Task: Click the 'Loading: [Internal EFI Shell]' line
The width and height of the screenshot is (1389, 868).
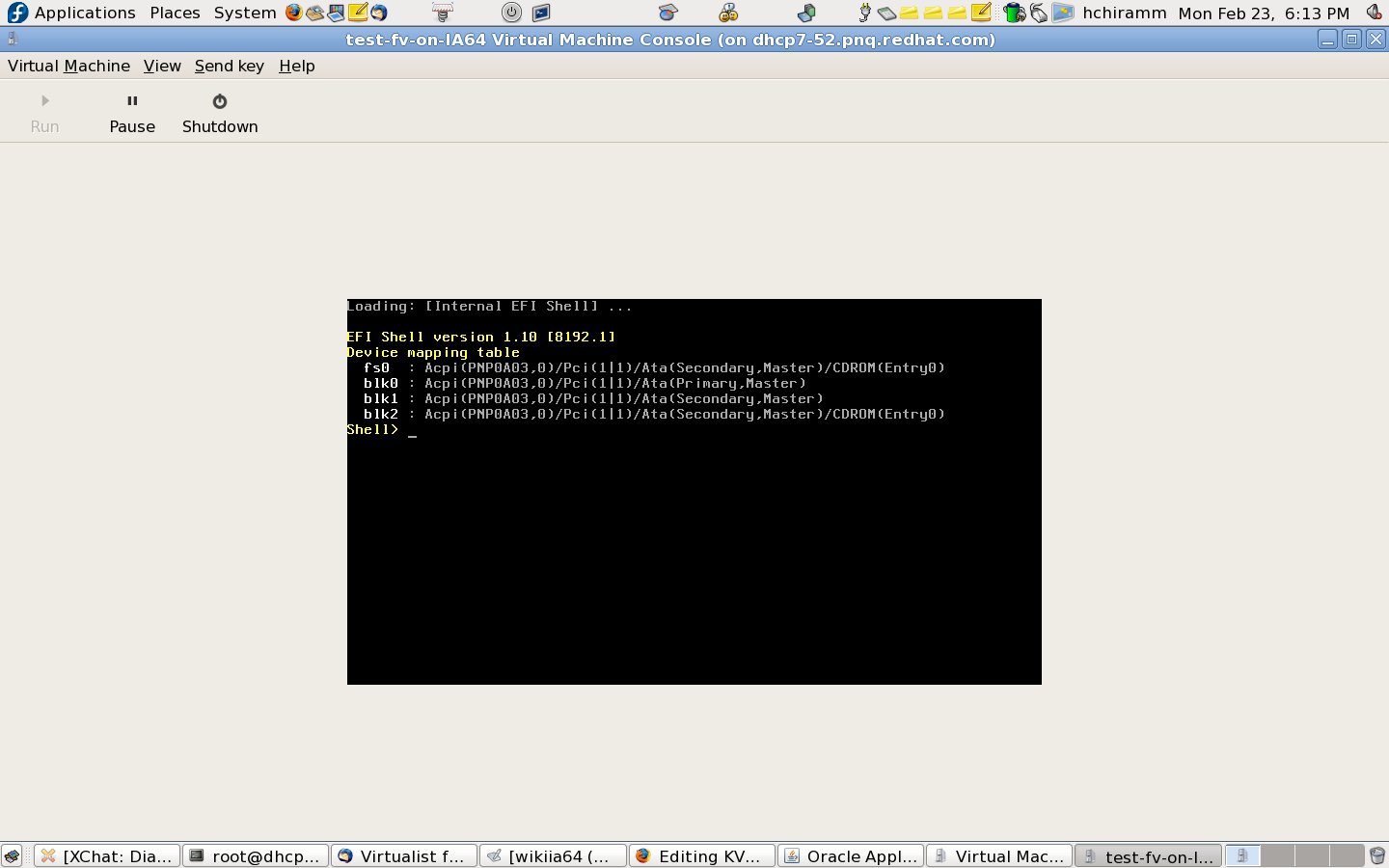Action: (x=490, y=306)
